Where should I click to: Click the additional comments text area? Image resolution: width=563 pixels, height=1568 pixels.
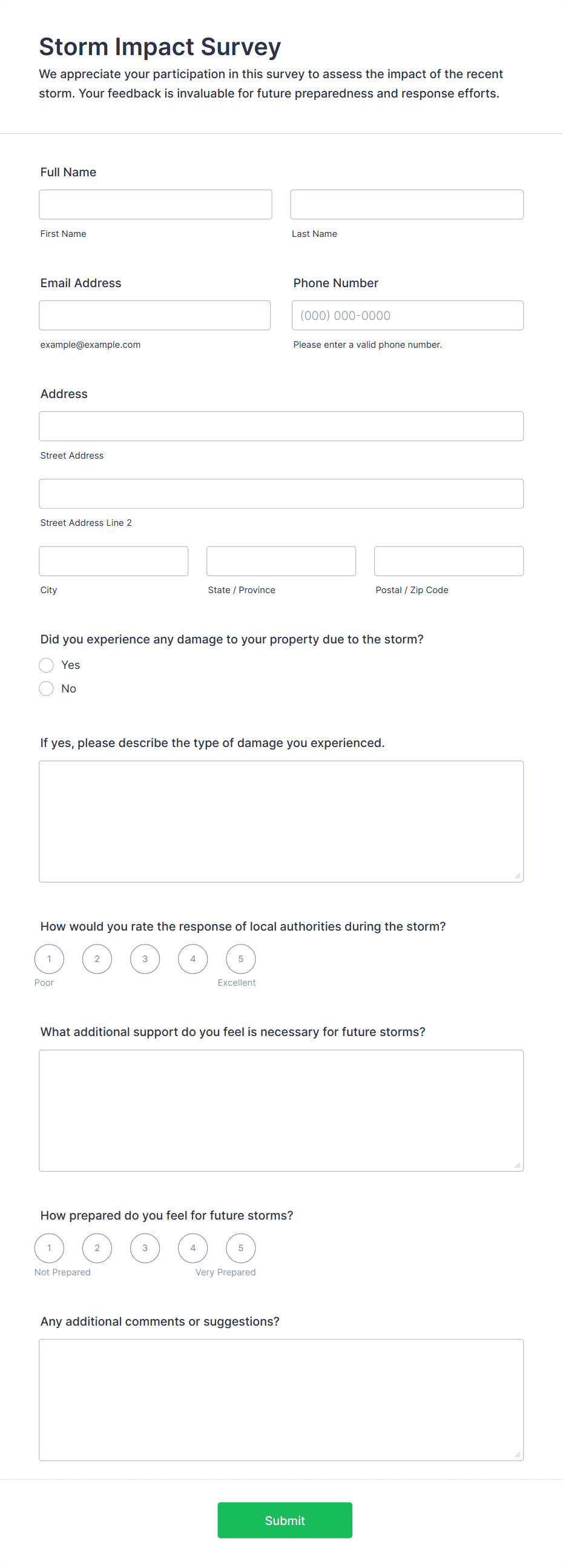click(281, 1400)
